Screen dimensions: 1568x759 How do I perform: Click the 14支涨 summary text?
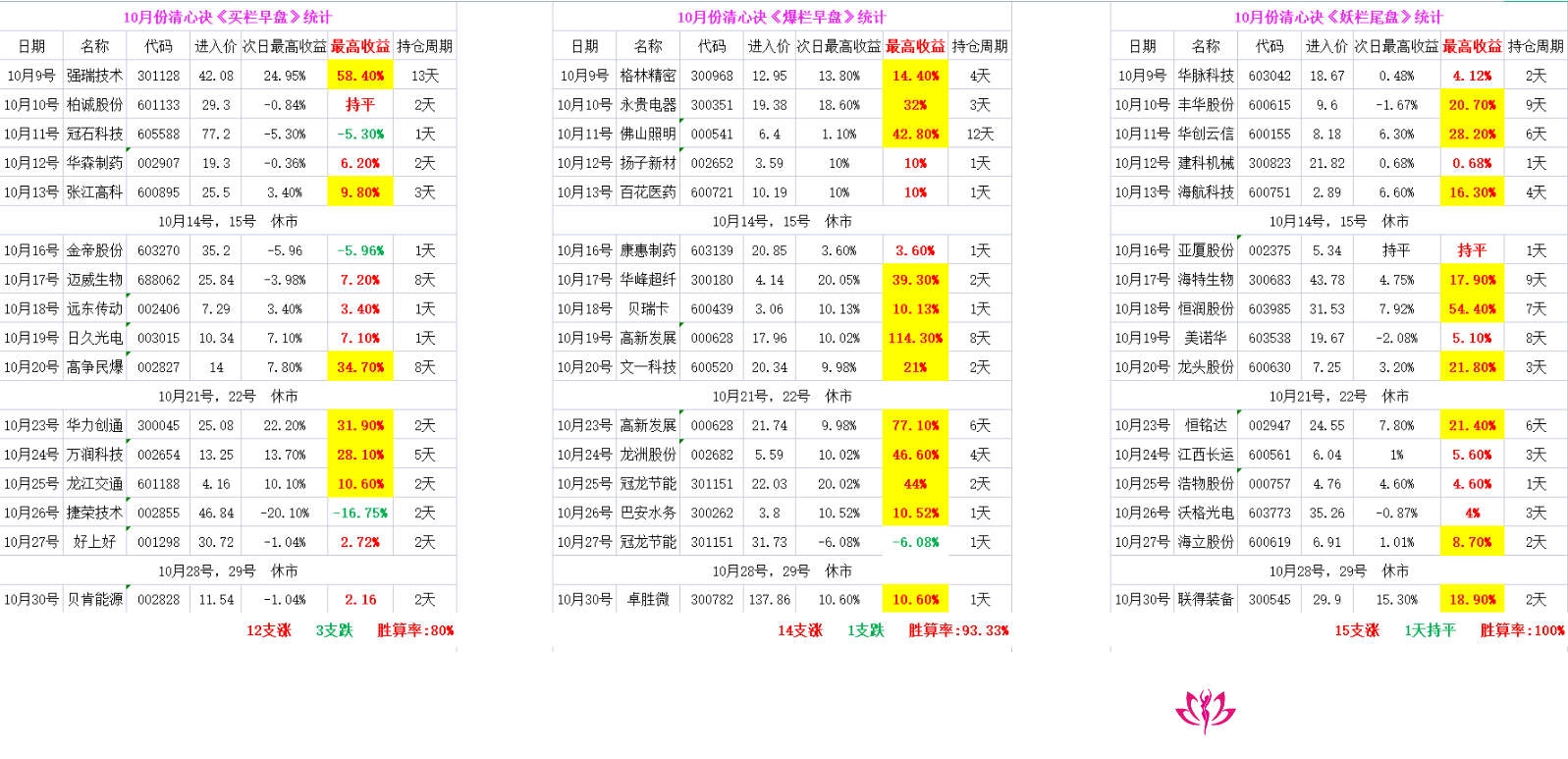pyautogui.click(x=800, y=630)
